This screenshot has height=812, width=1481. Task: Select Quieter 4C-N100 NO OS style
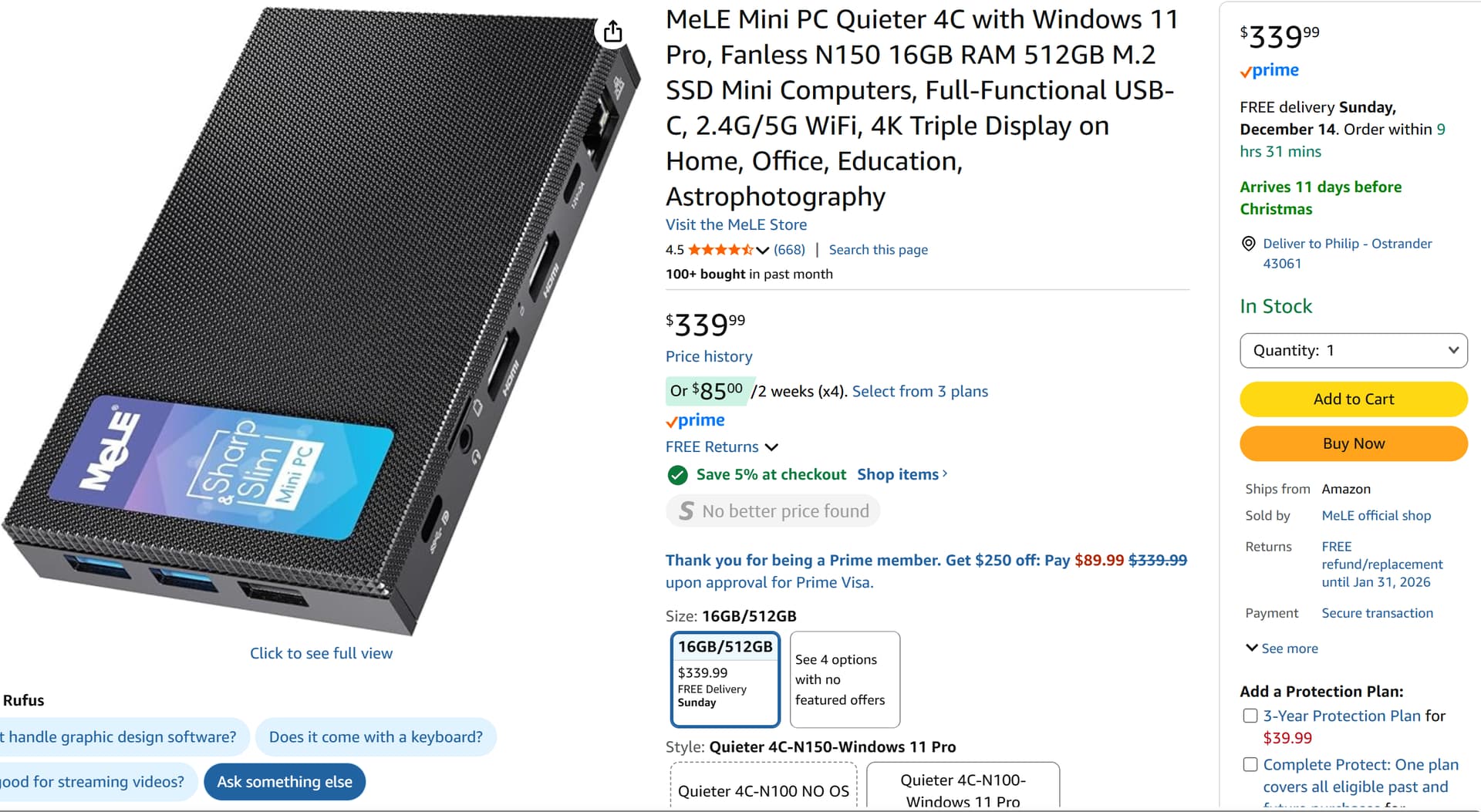763,790
